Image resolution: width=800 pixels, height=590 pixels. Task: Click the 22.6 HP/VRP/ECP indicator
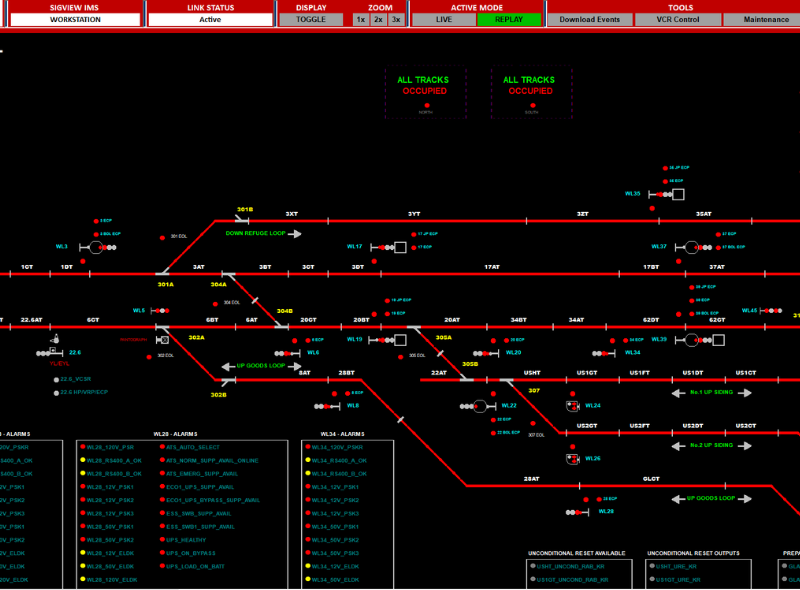56,393
